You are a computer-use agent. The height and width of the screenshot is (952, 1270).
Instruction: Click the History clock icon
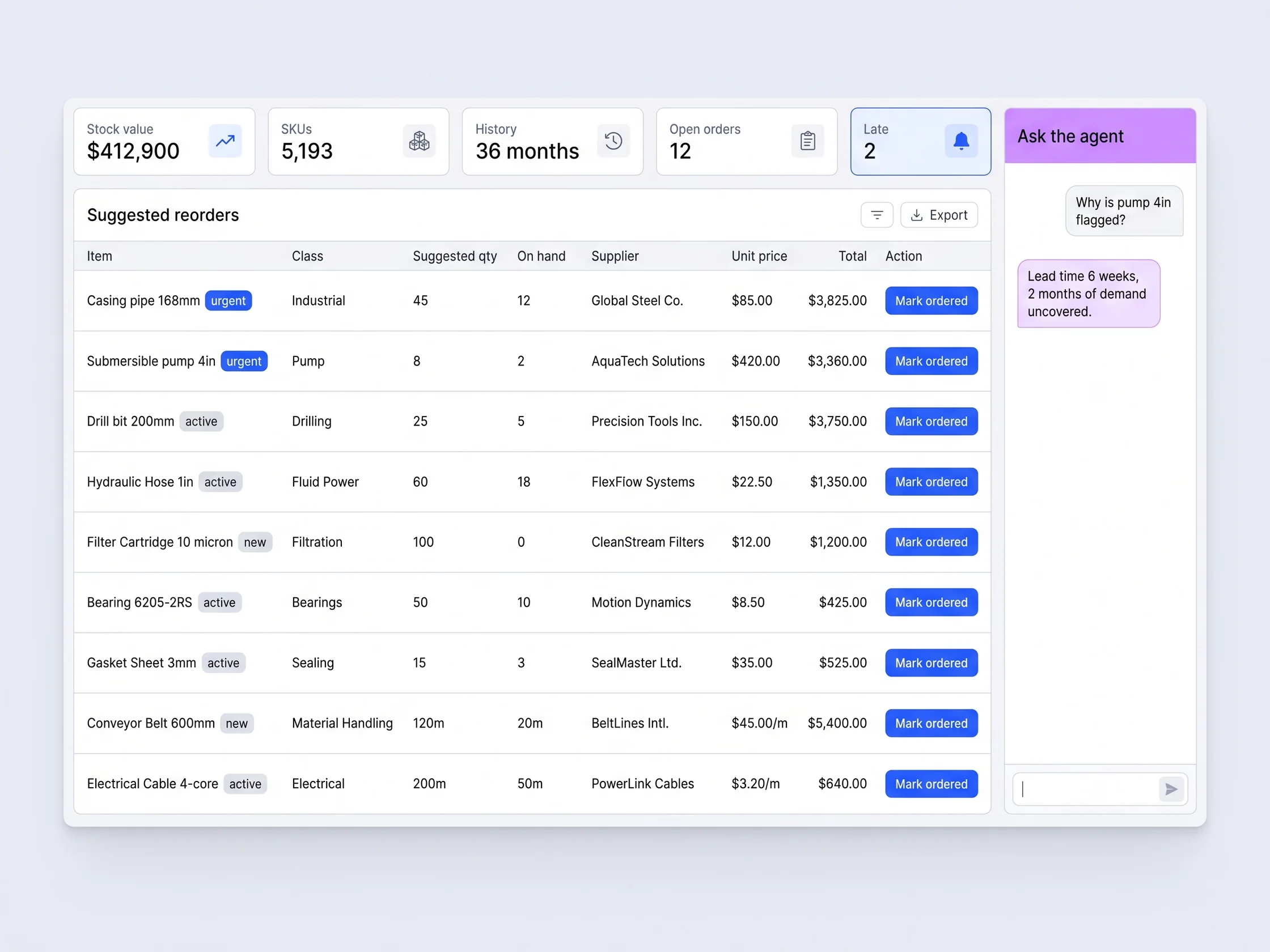pyautogui.click(x=613, y=141)
